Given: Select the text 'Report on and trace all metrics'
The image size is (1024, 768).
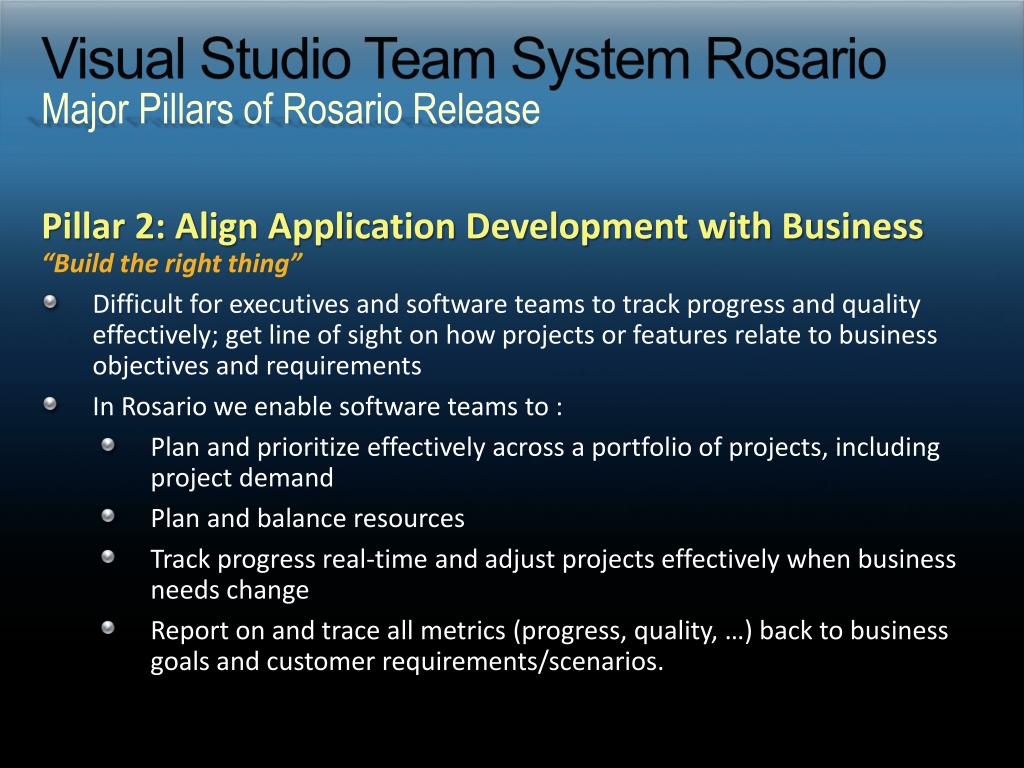Looking at the screenshot, I should pyautogui.click(x=549, y=645).
